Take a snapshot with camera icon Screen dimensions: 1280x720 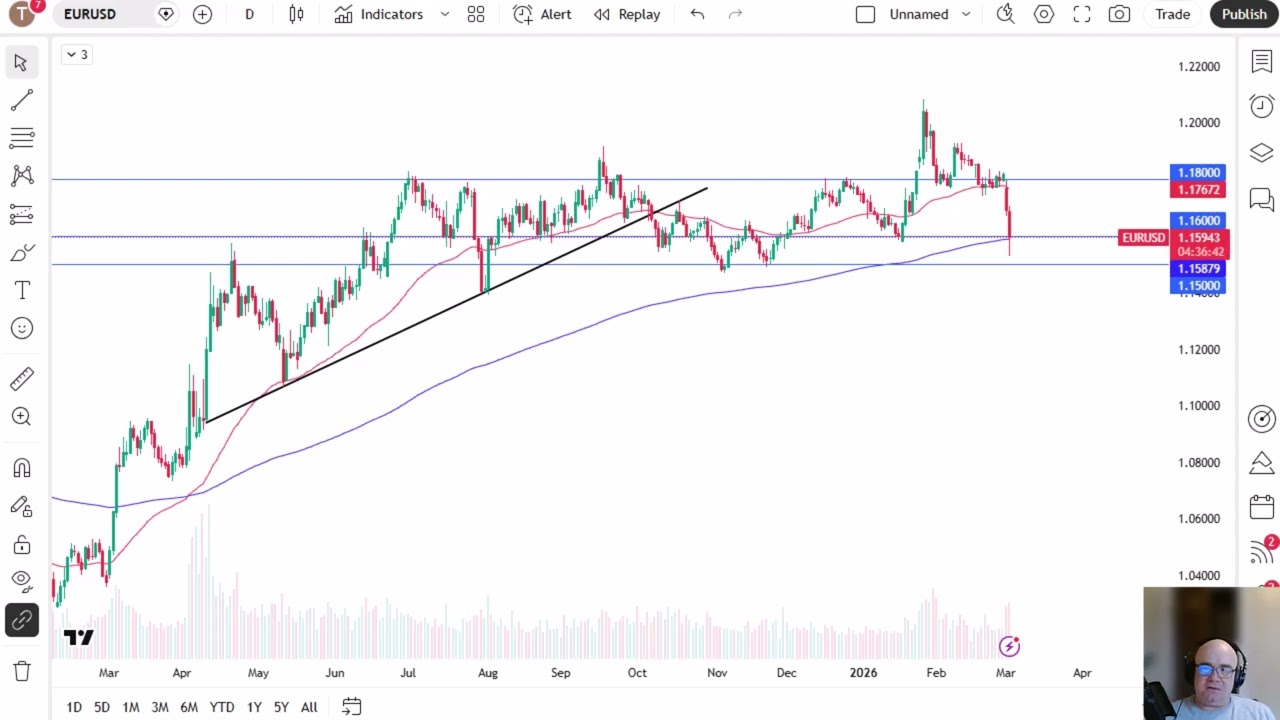(x=1119, y=14)
